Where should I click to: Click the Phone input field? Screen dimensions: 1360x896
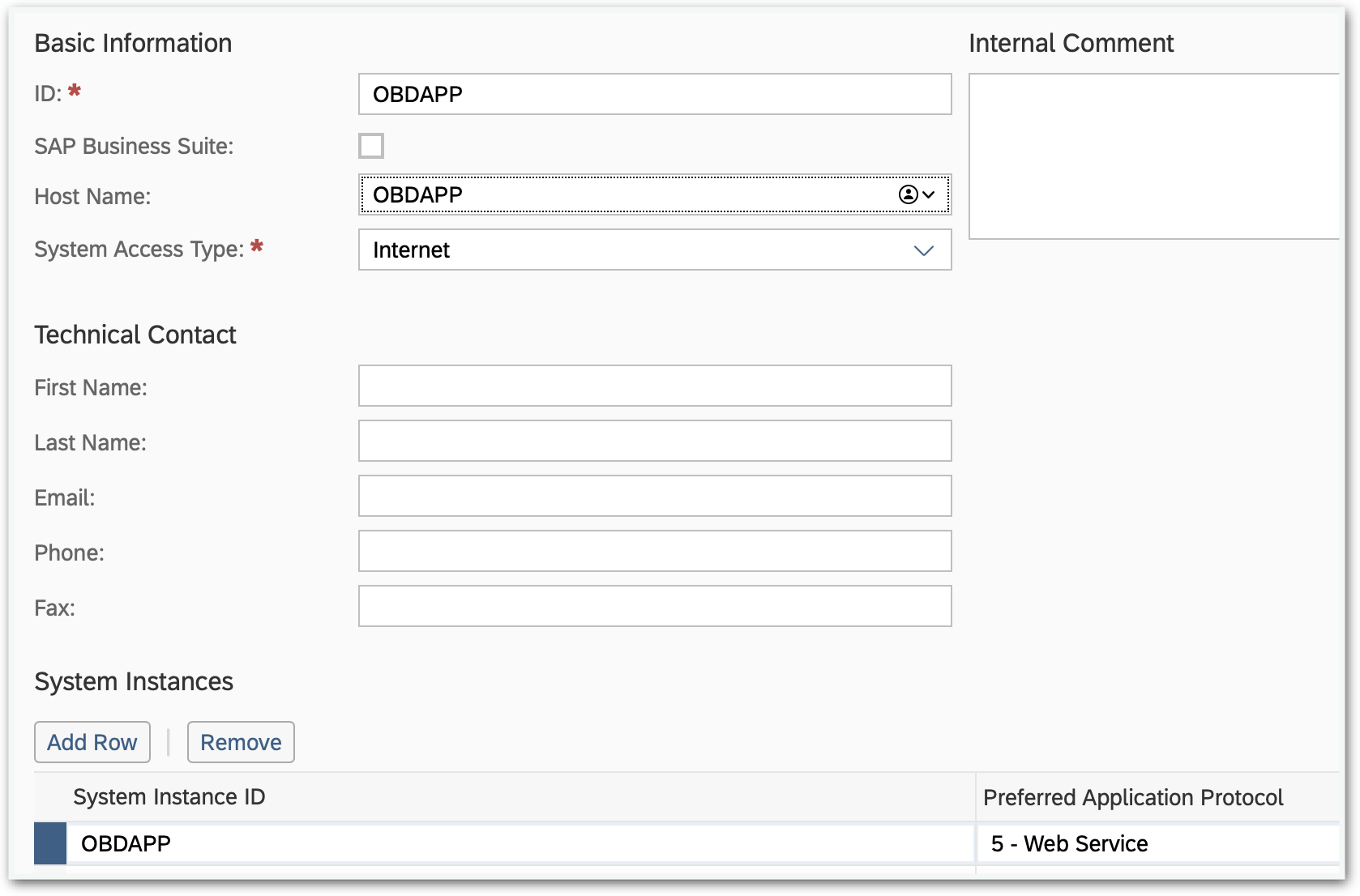655,551
